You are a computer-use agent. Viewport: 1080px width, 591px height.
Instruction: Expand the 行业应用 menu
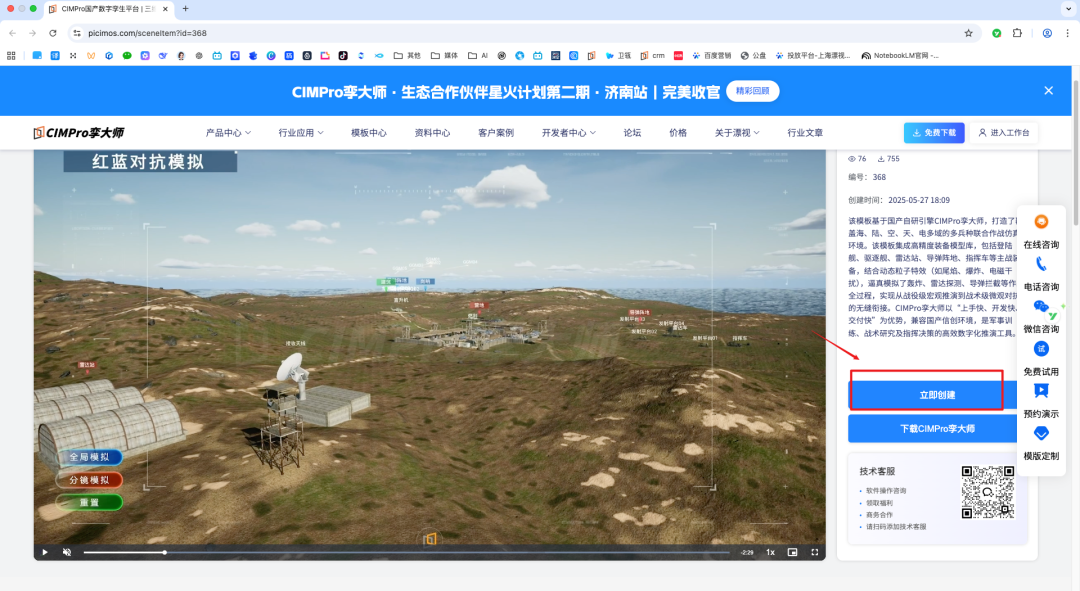[300, 132]
